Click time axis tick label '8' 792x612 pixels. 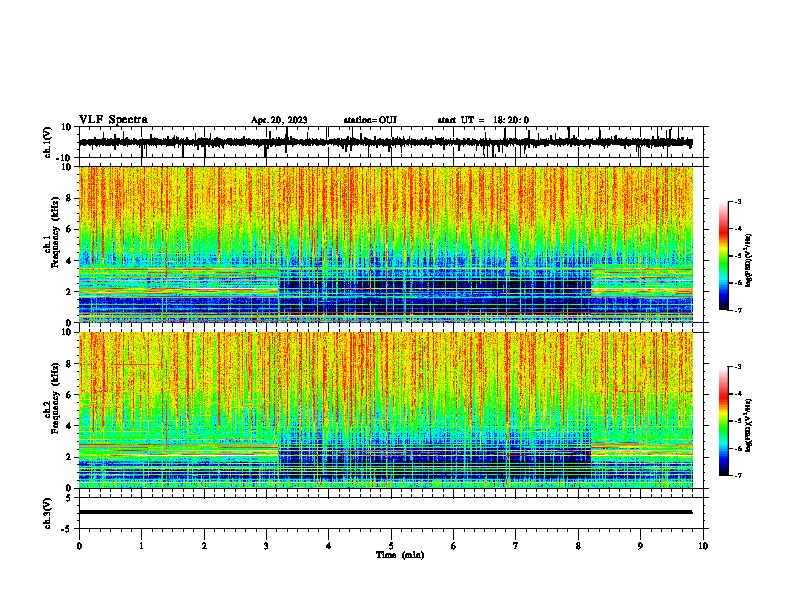pyautogui.click(x=578, y=546)
